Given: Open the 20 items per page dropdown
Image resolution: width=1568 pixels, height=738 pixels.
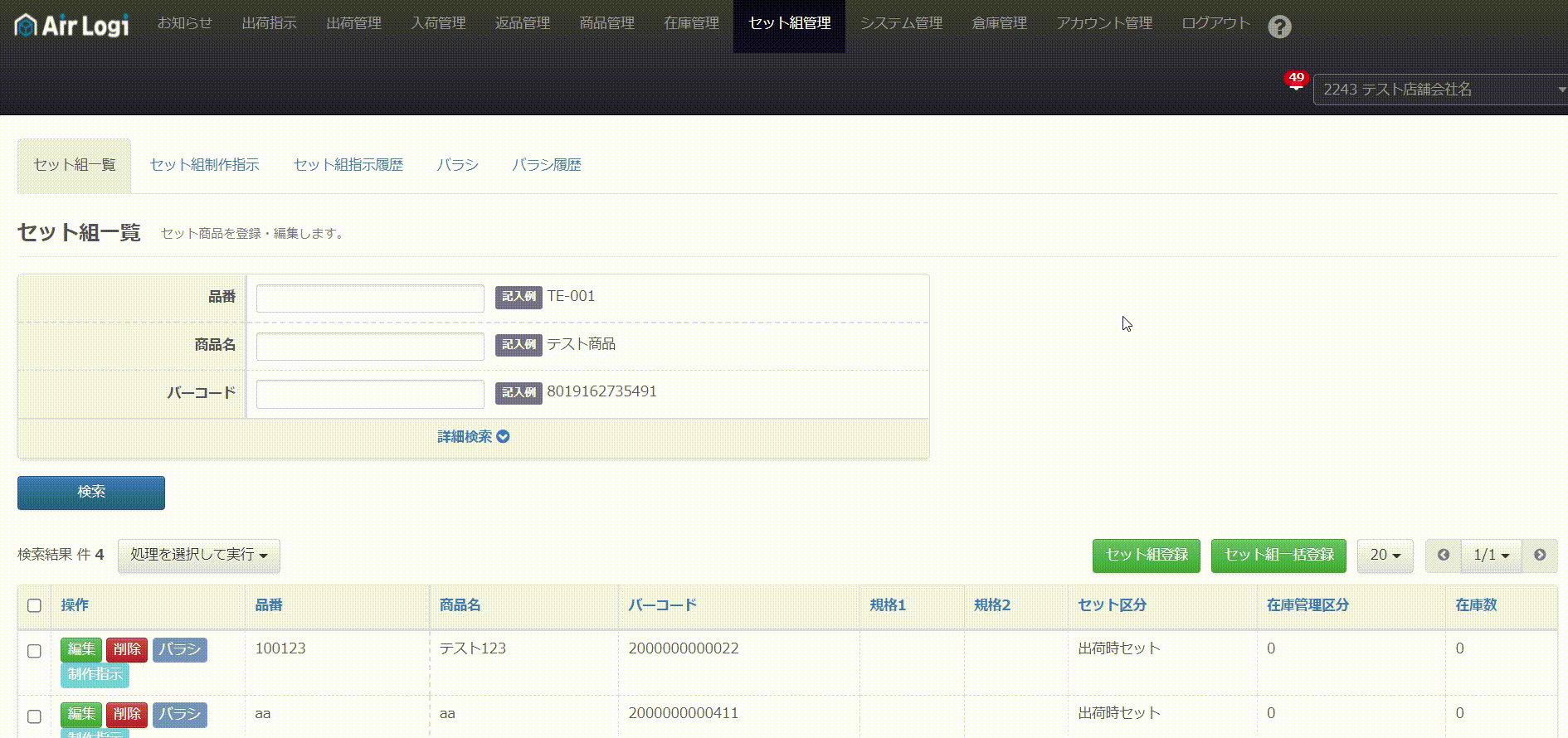Looking at the screenshot, I should tap(1385, 555).
